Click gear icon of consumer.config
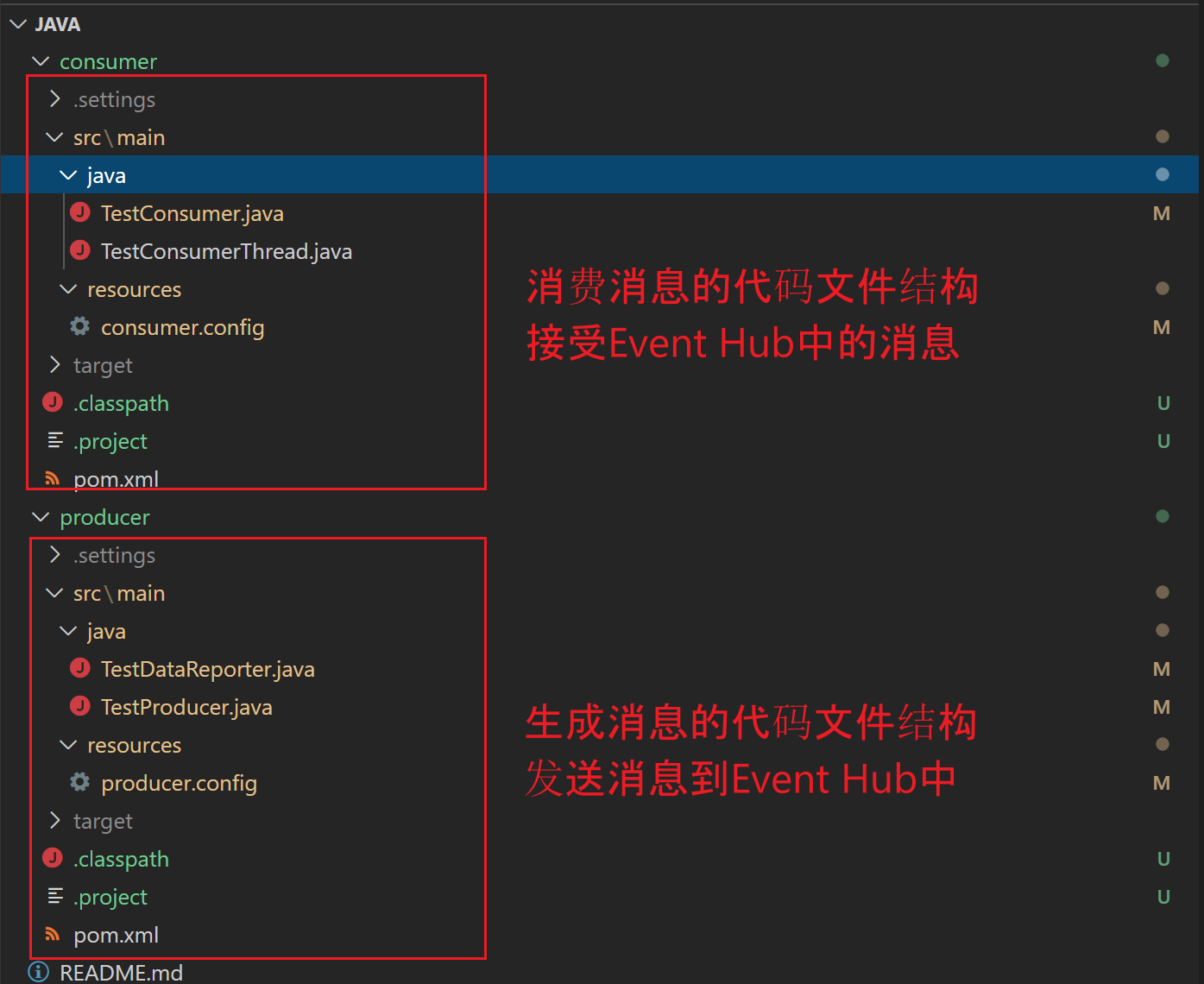 pyautogui.click(x=80, y=326)
